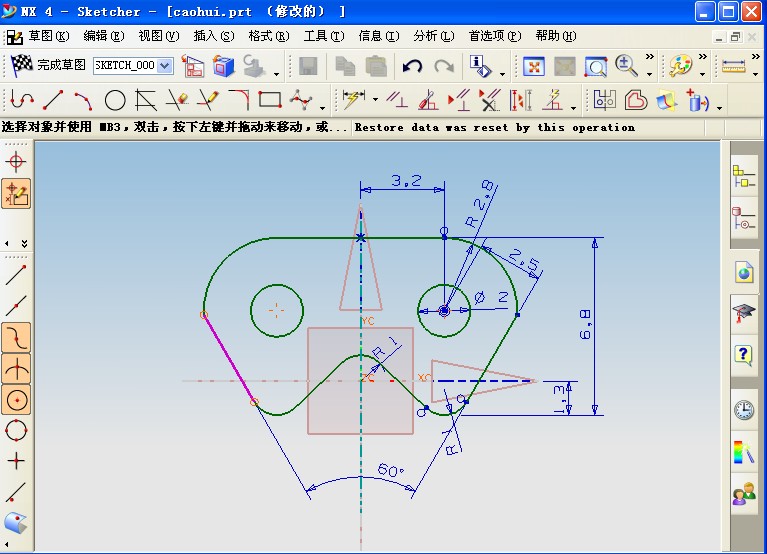Select the Quick Extend tool

[208, 100]
